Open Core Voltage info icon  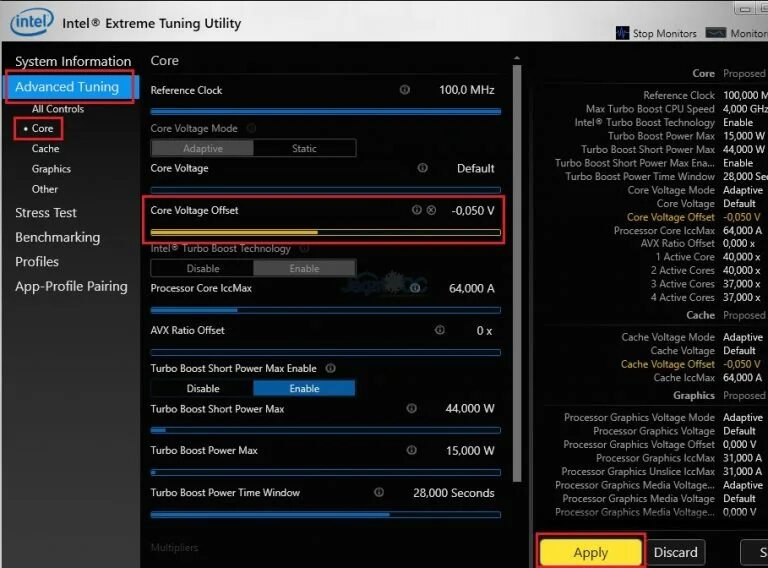(422, 168)
